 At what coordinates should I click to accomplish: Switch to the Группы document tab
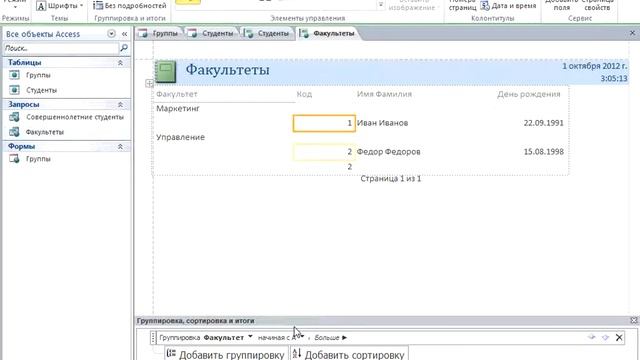[159, 33]
